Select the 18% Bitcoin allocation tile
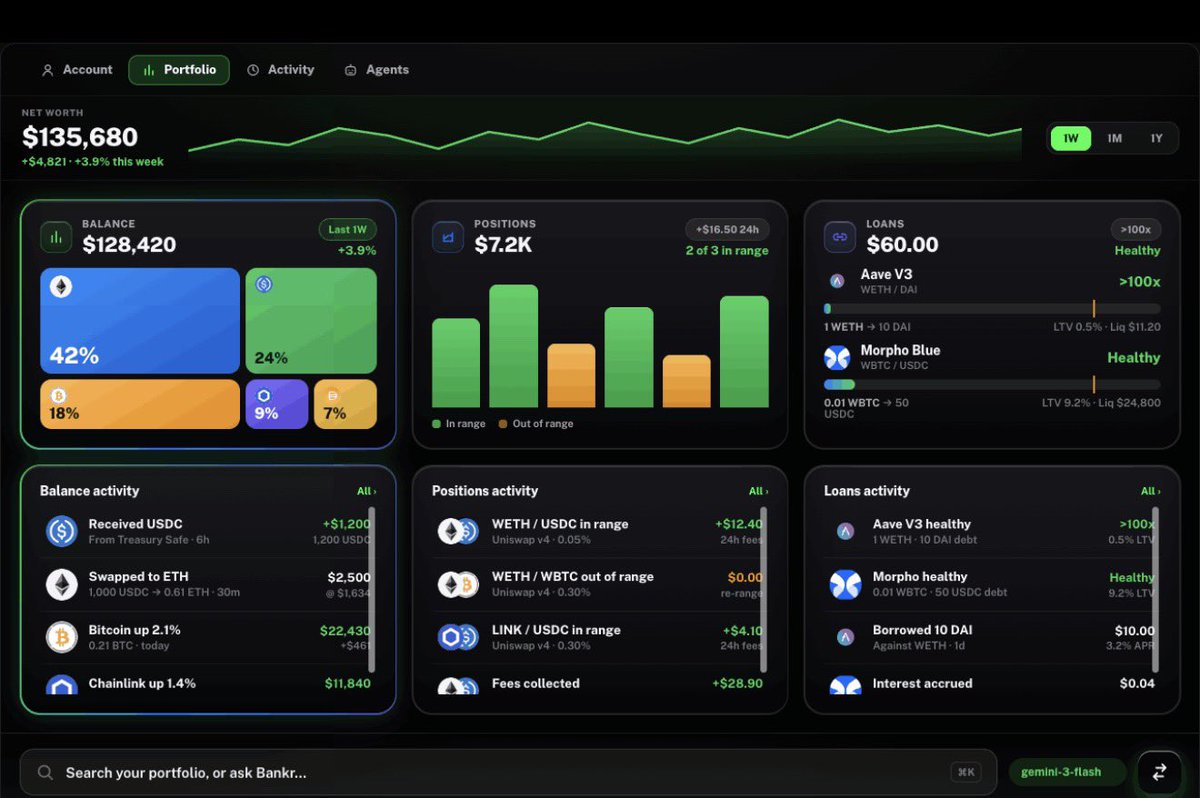Viewport: 1200px width, 798px height. point(140,404)
